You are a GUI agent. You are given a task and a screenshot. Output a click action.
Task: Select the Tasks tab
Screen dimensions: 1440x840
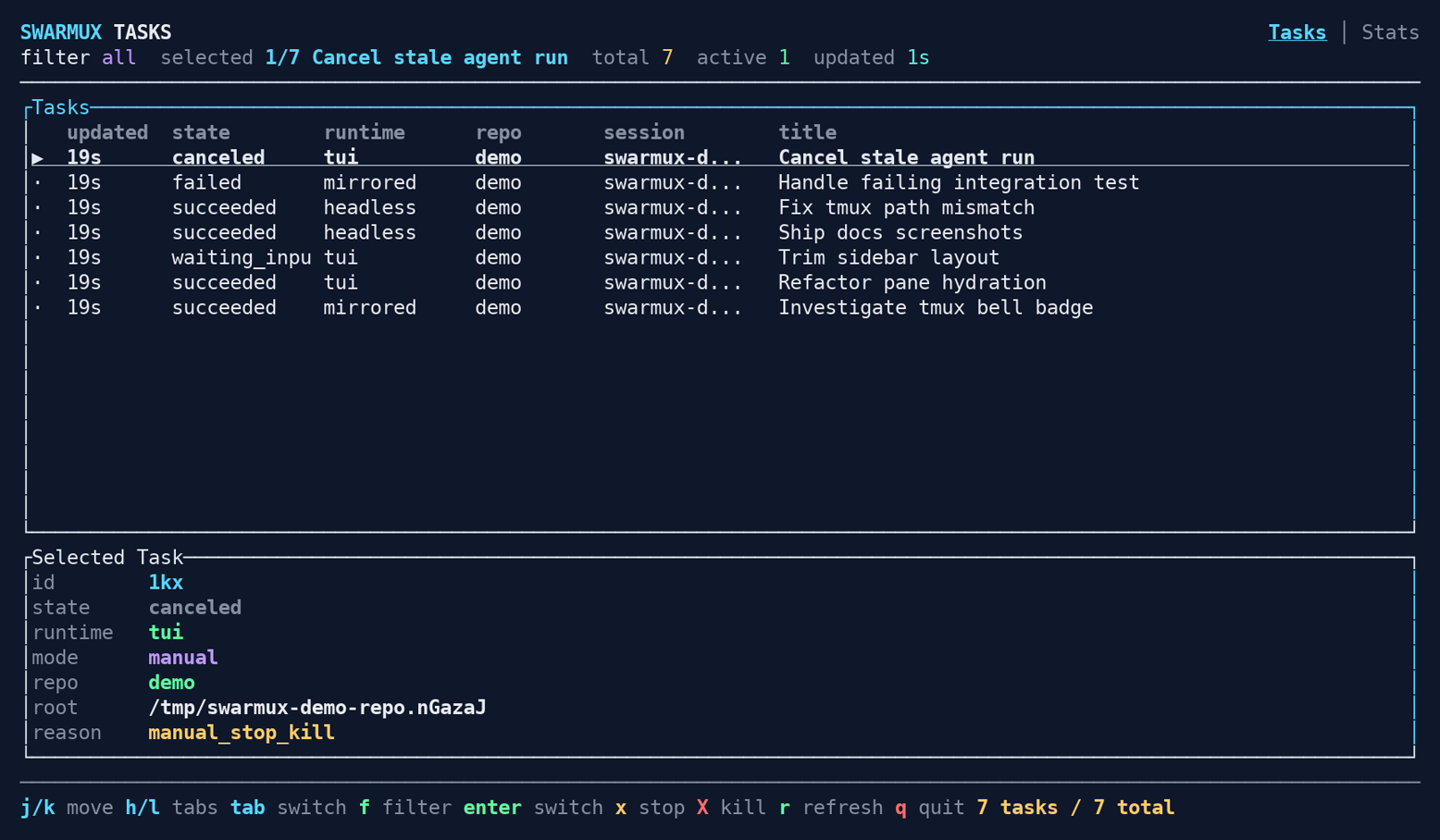click(x=1297, y=31)
